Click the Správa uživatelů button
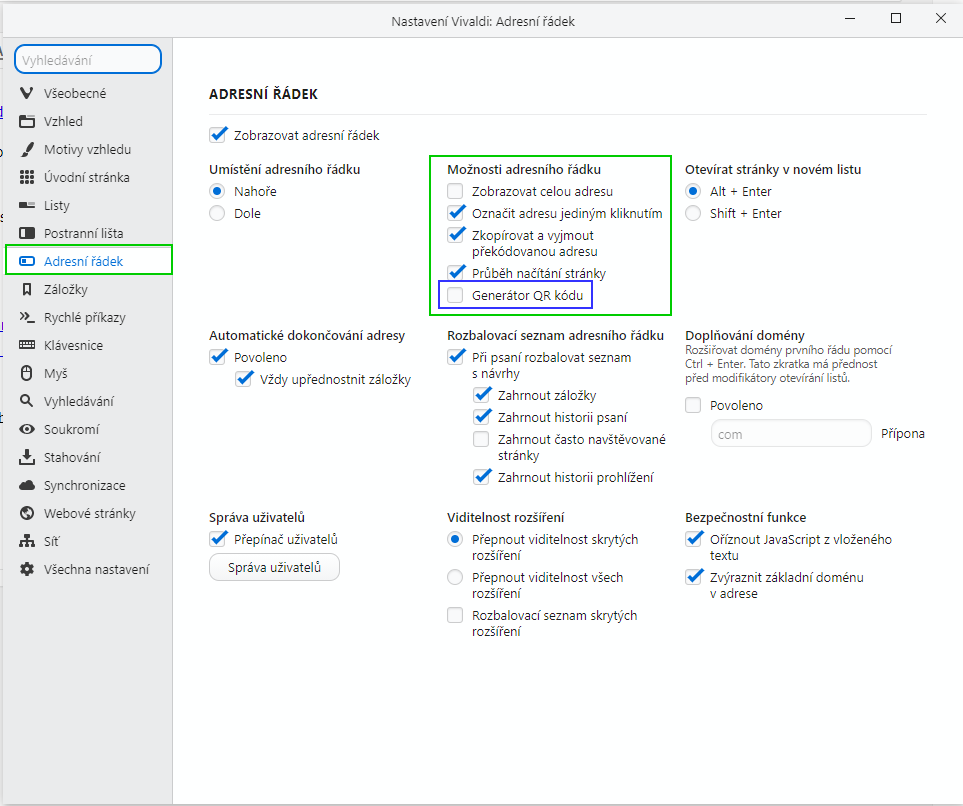963x806 pixels. (x=274, y=567)
